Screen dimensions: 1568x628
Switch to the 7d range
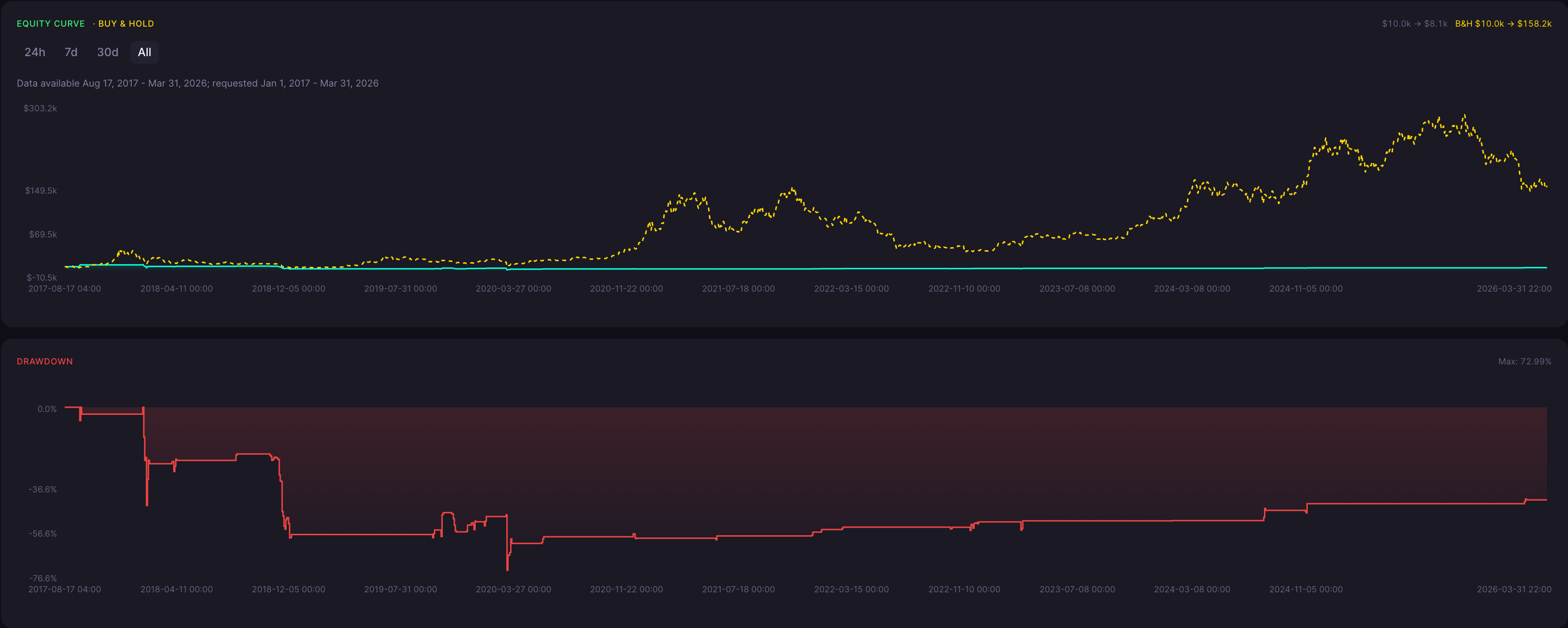click(70, 52)
